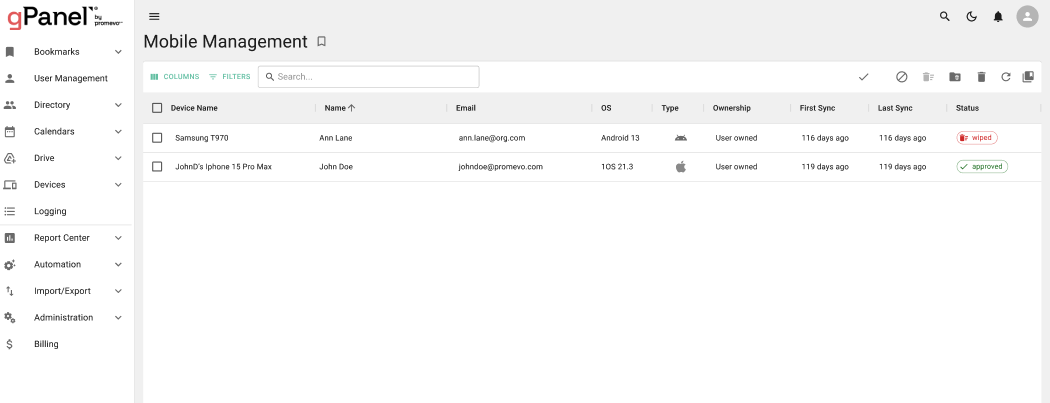
Task: Click the Directory people icon
Action: pyautogui.click(x=10, y=105)
